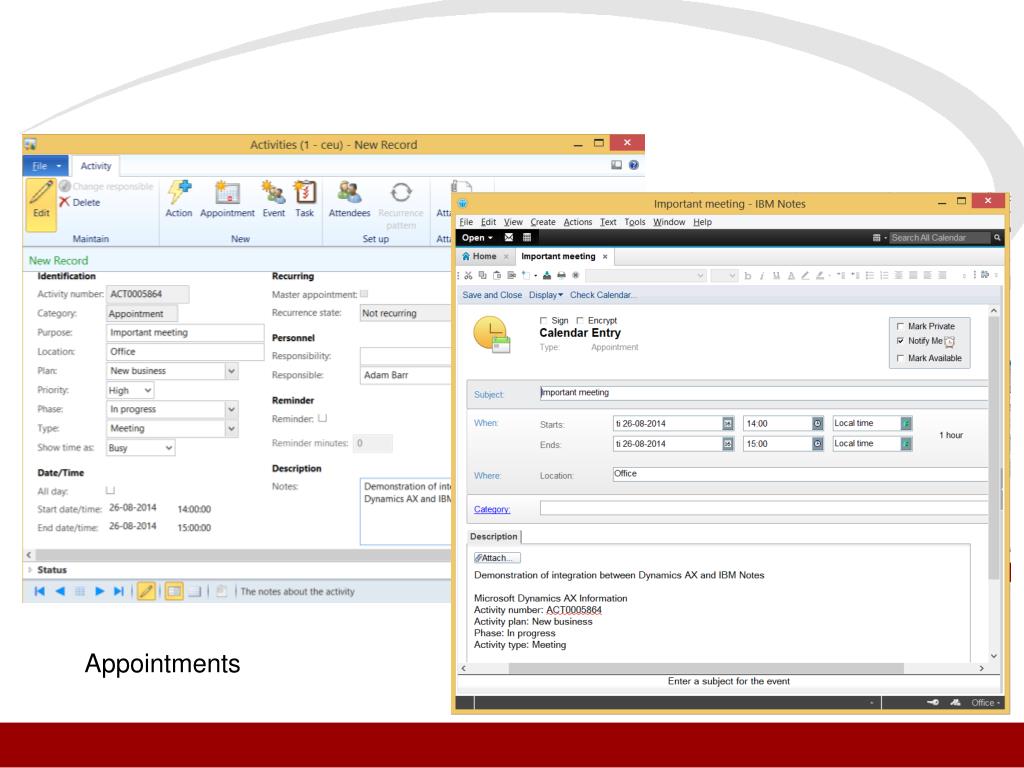Viewport: 1024px width, 768px height.
Task: Open the start date calendar picker icon
Action: 728,424
